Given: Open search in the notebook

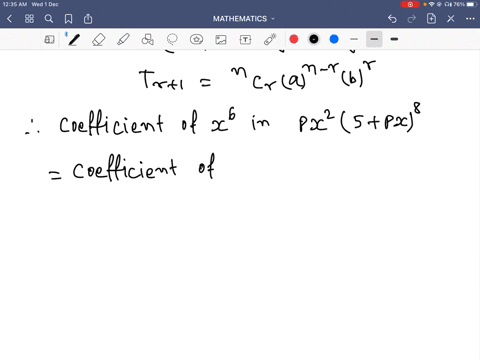Looking at the screenshot, I should click(x=49, y=19).
